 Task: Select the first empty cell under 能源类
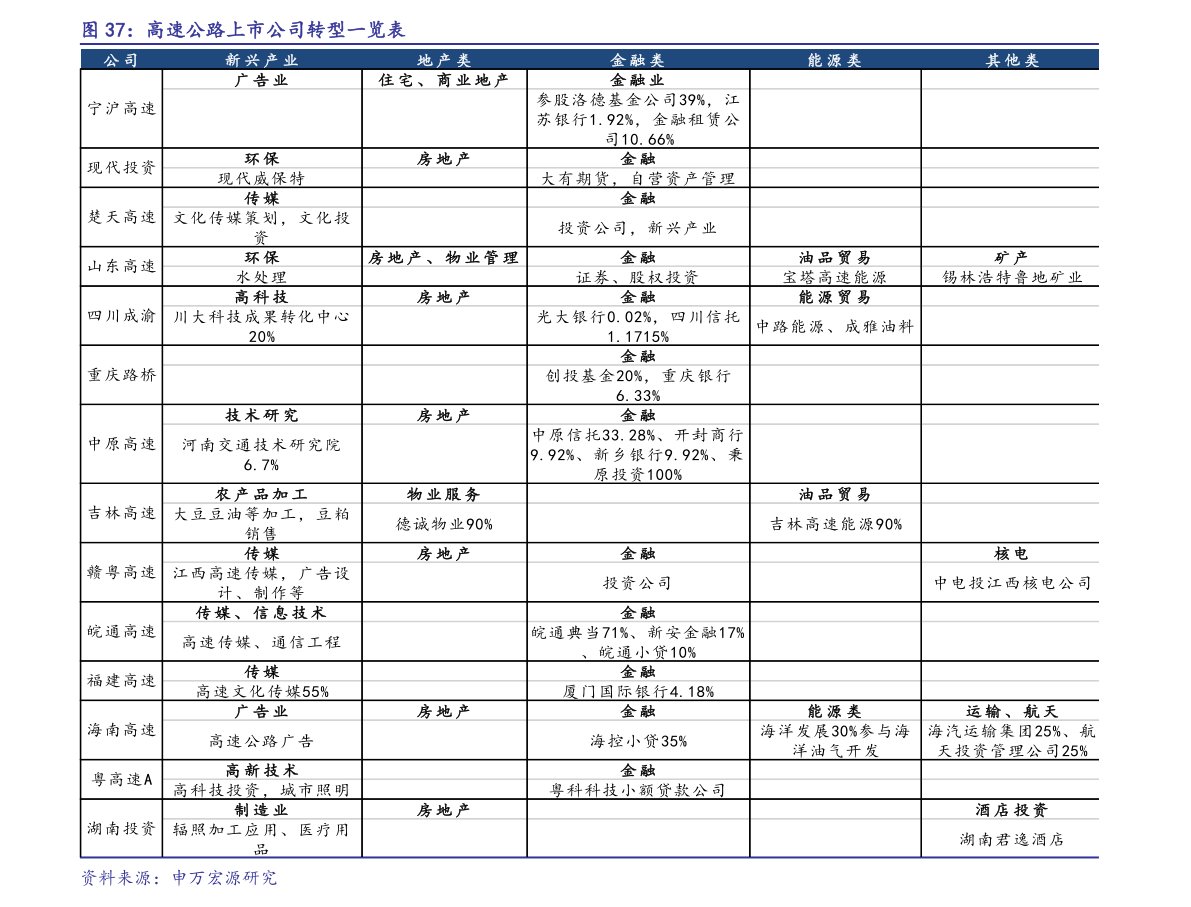[834, 79]
